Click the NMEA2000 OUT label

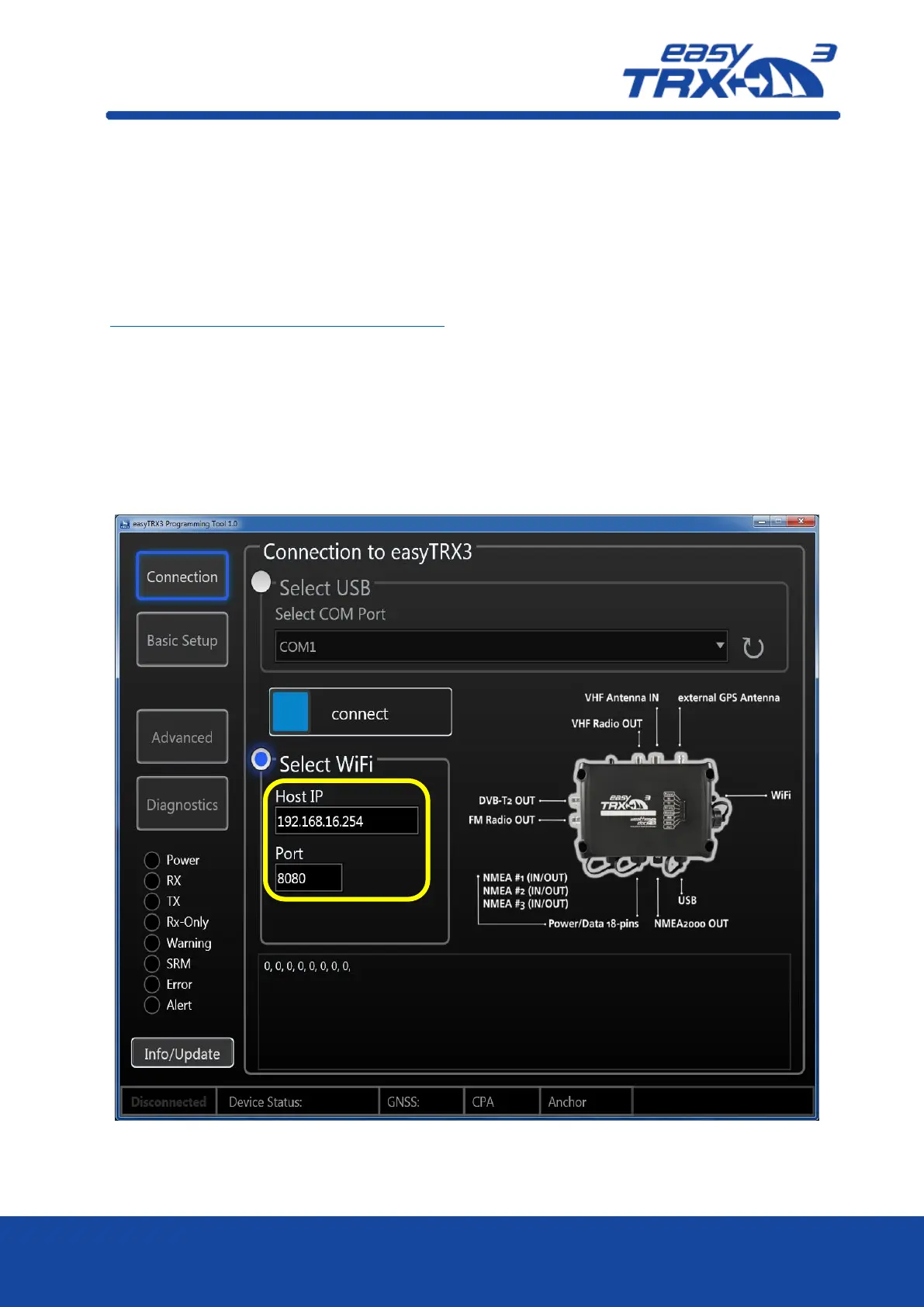pos(691,924)
